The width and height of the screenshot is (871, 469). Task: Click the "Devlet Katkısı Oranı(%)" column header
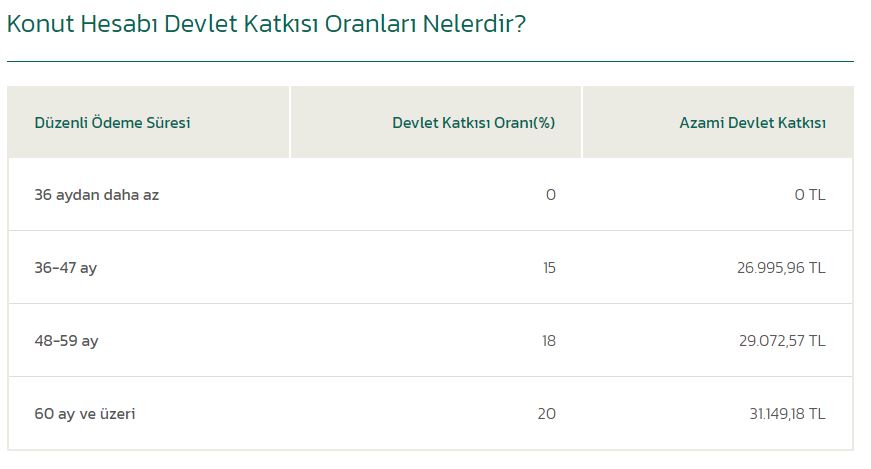click(473, 123)
